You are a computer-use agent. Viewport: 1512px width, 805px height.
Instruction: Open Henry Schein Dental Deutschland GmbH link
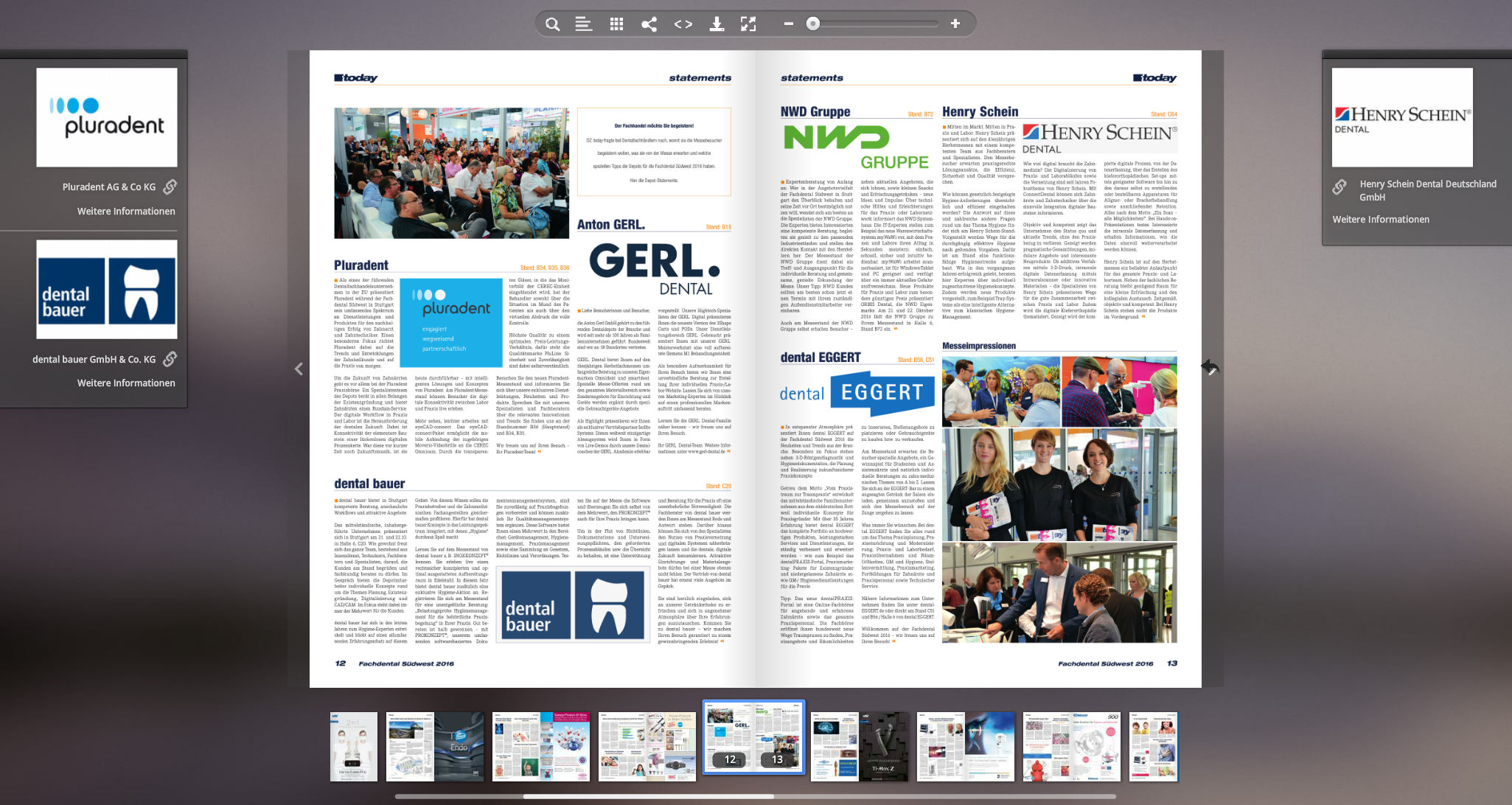click(1428, 190)
